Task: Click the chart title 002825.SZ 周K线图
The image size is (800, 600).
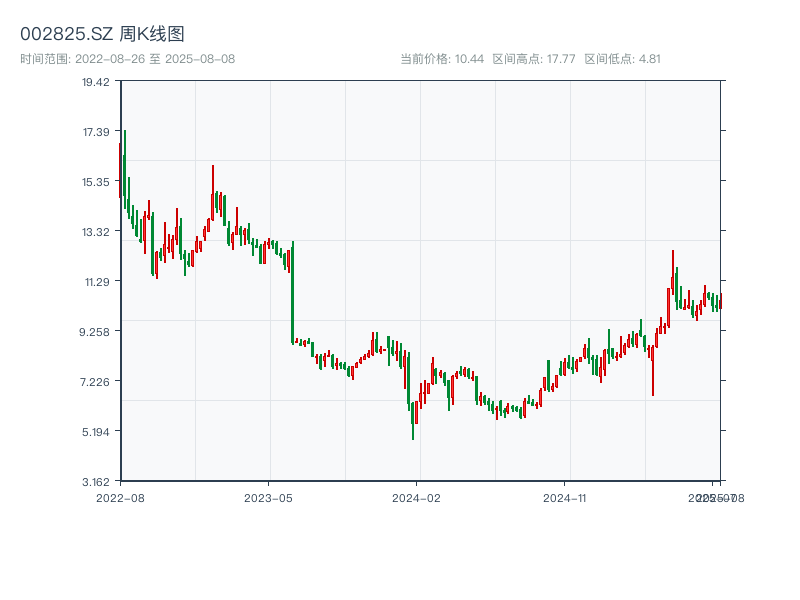Action: point(102,34)
